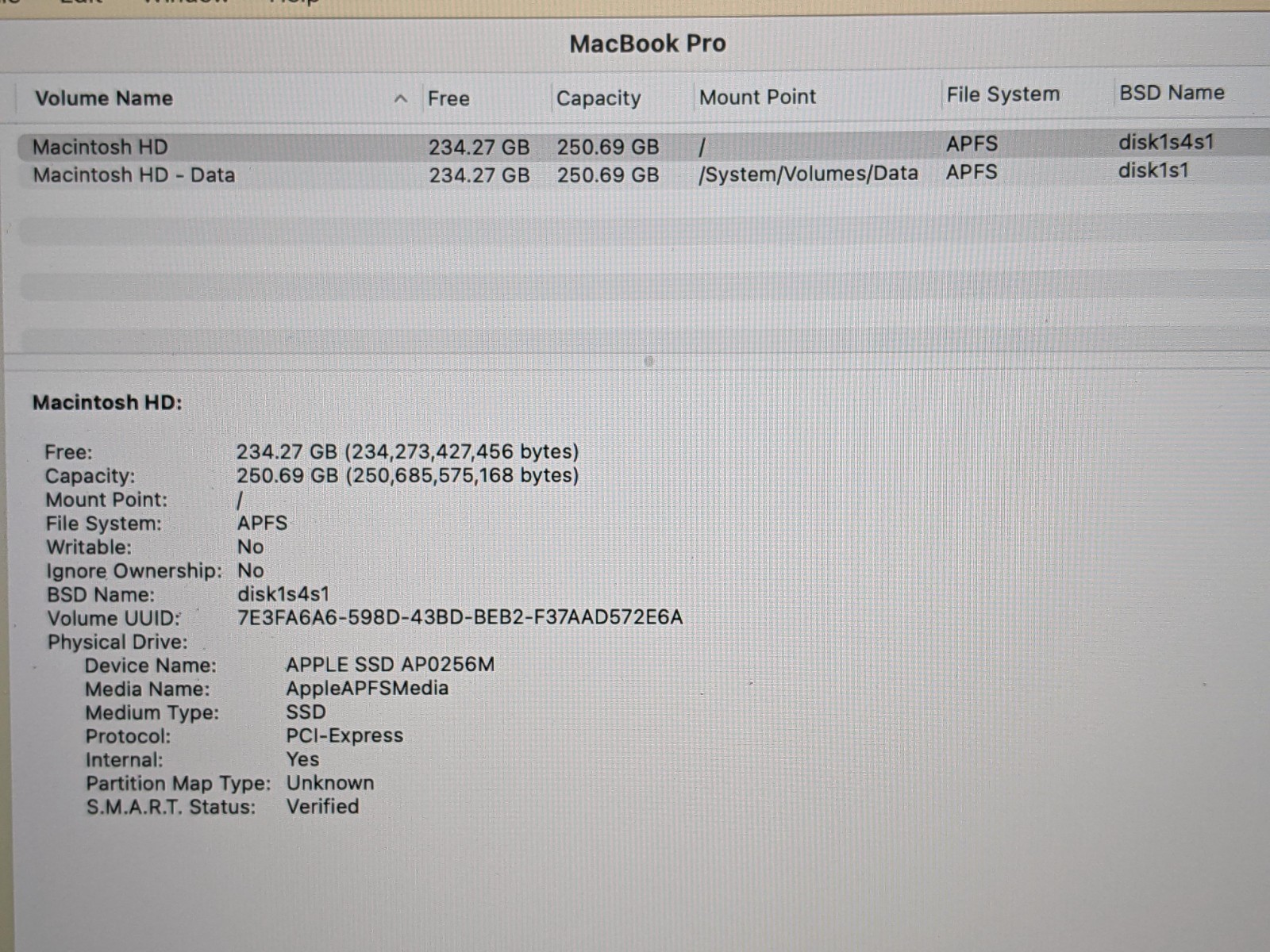The width and height of the screenshot is (1270, 952).
Task: Click the /System/Volumes/Data mount point cell
Action: 808,174
